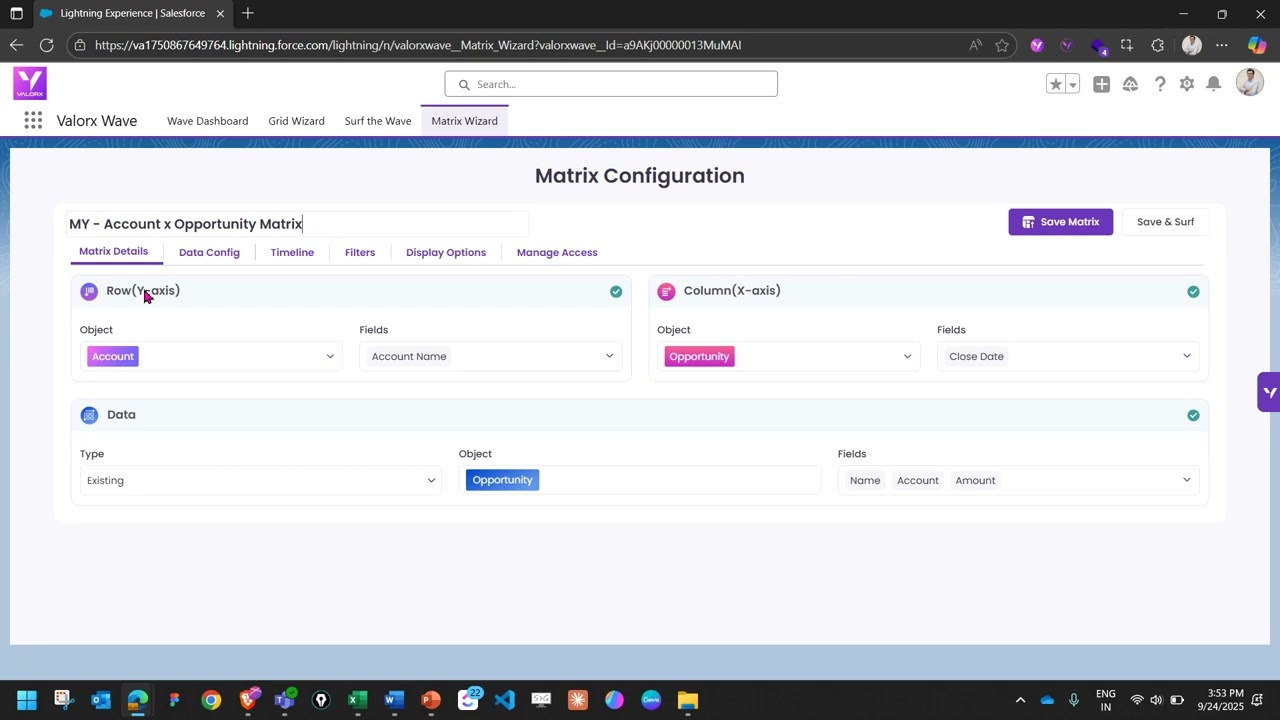Click the Save Matrix button

[x=1060, y=222]
